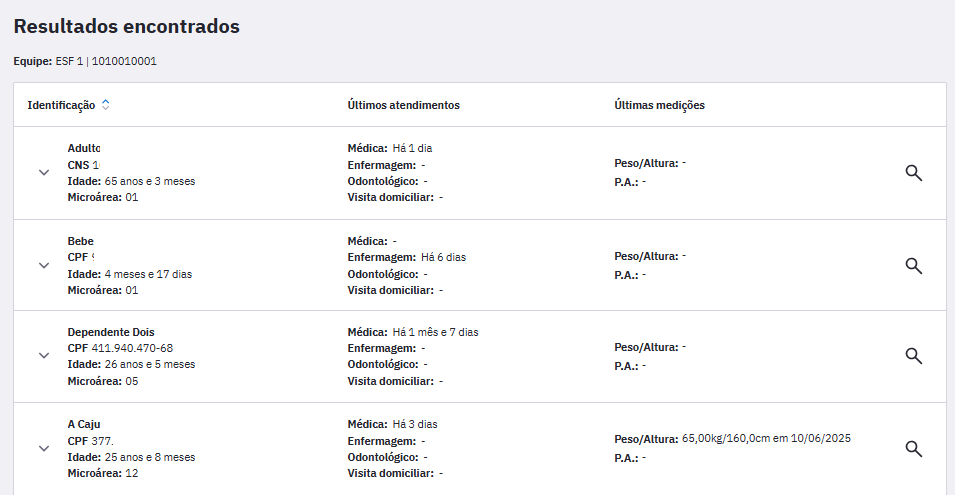Expand the Adulto row chevron
The height and width of the screenshot is (495, 955).
click(x=44, y=172)
